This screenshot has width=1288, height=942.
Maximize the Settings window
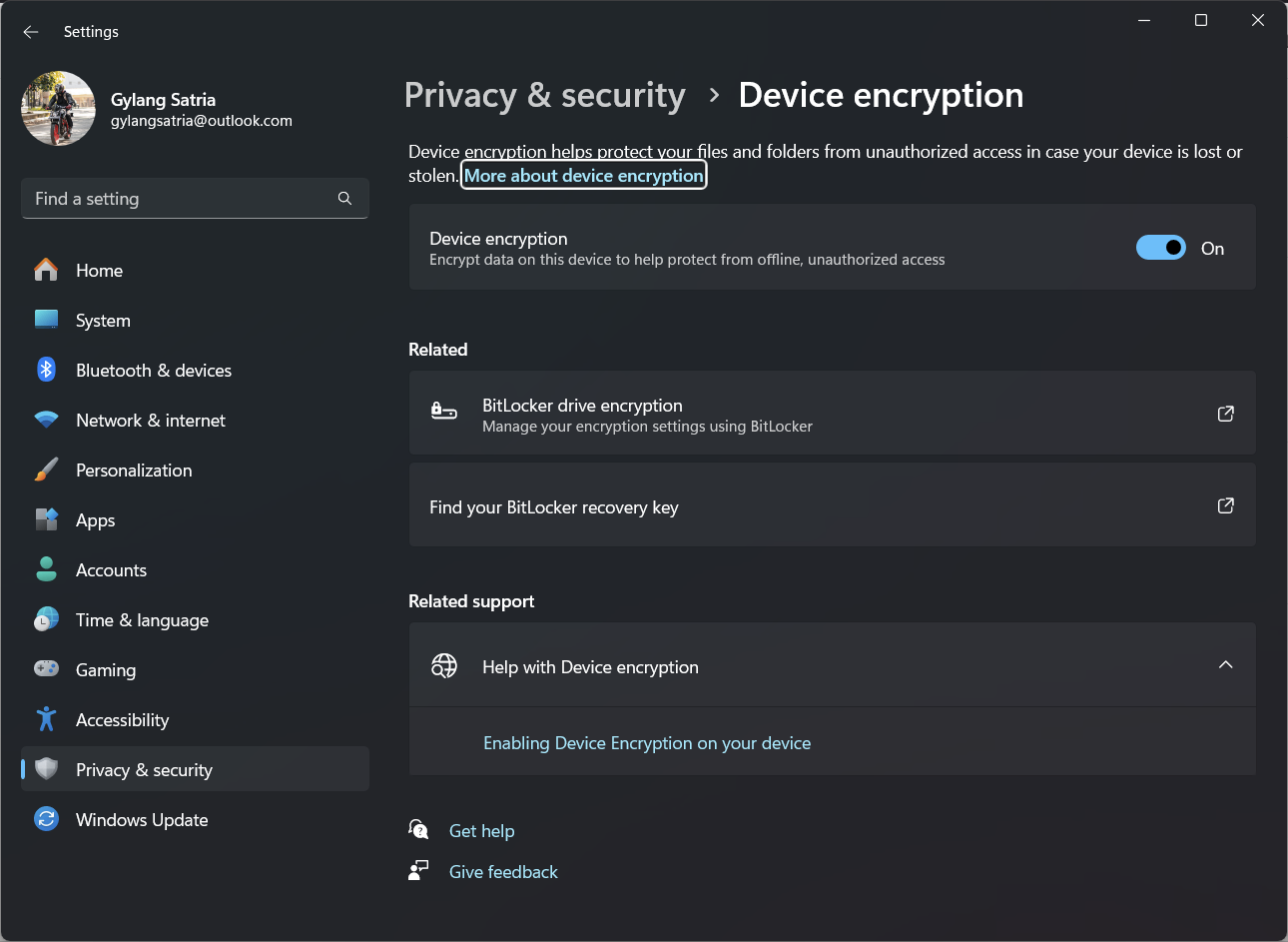[1201, 20]
